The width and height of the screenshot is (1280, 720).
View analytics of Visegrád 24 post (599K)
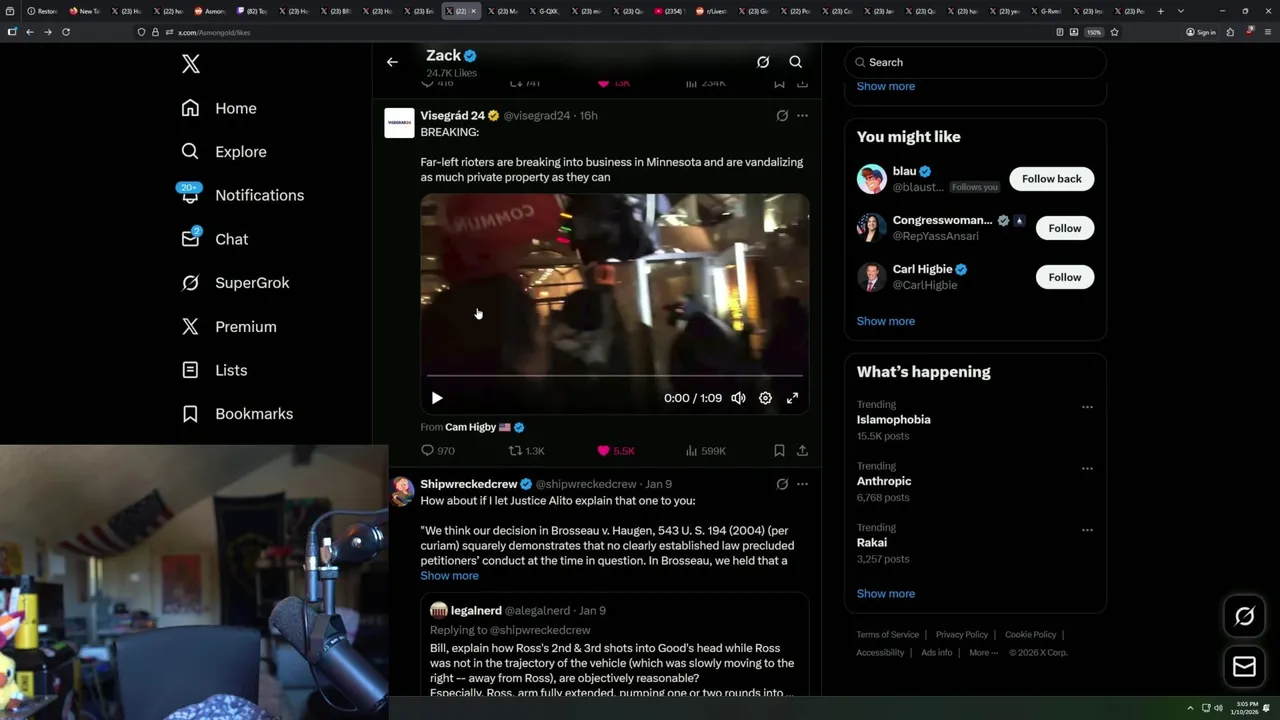706,451
